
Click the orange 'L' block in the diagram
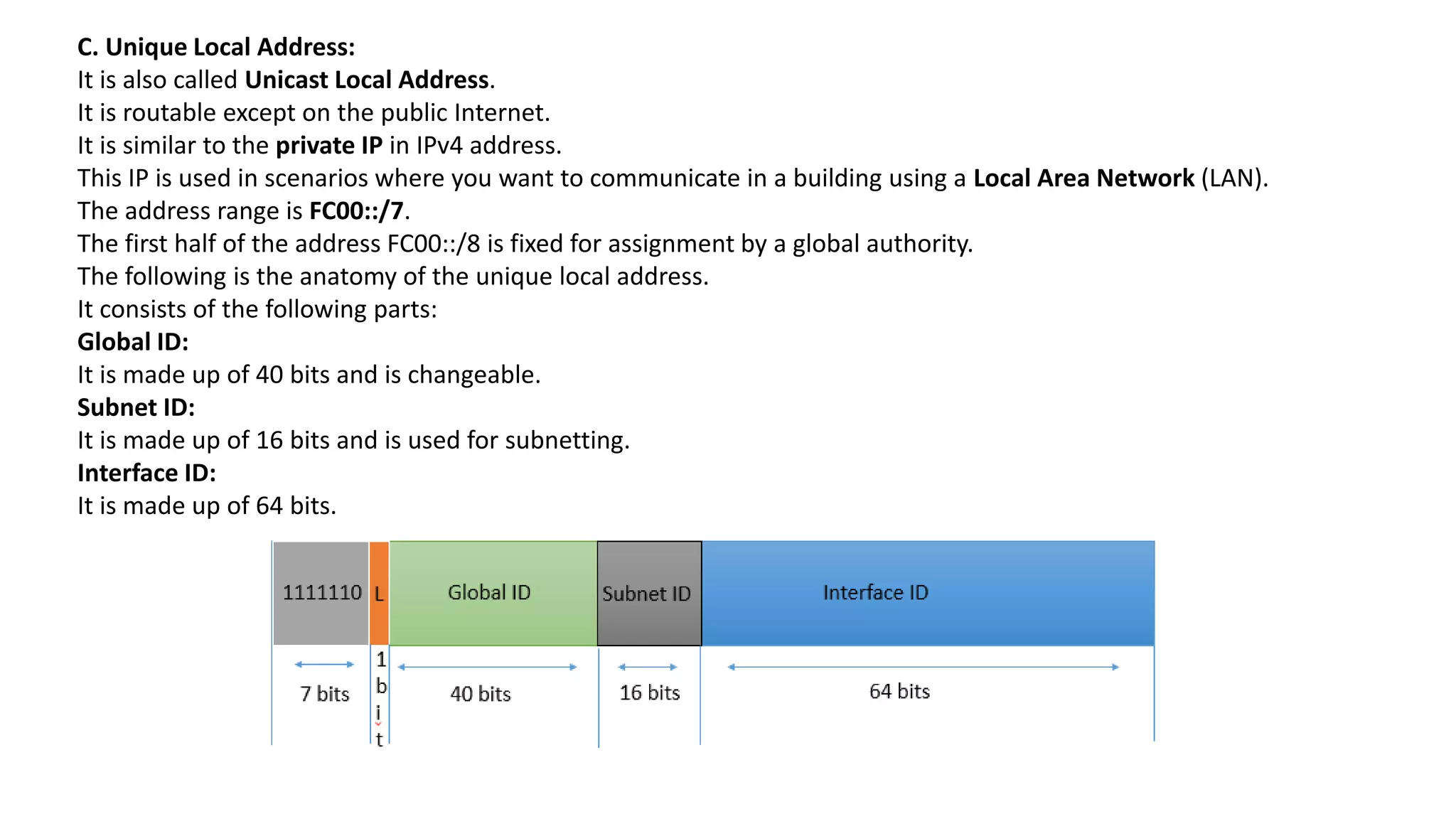379,593
